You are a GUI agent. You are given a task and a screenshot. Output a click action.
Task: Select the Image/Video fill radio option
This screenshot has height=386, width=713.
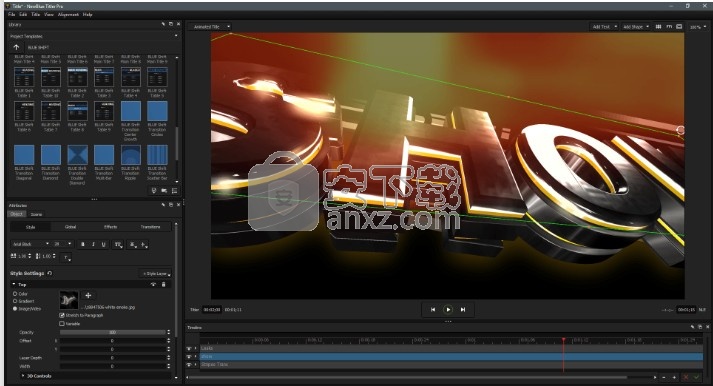[15, 309]
